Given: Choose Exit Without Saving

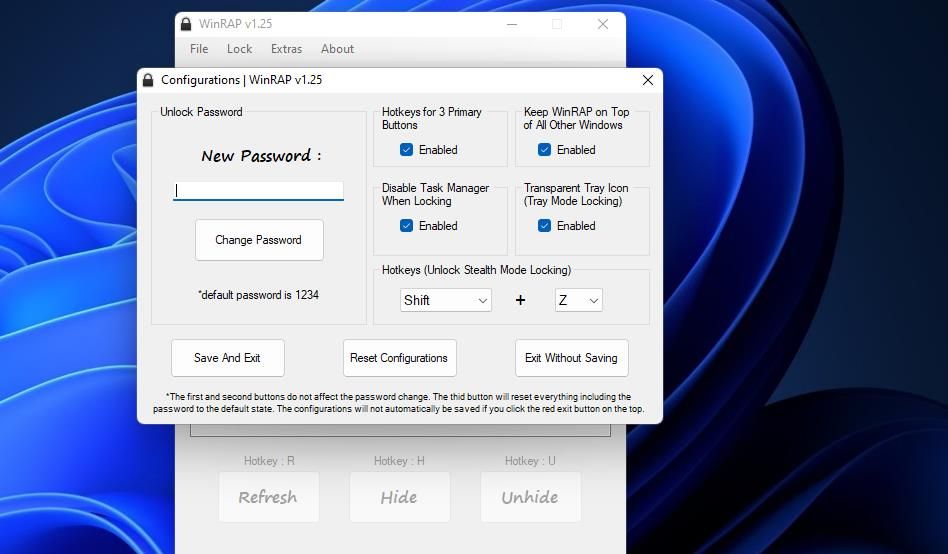Looking at the screenshot, I should click(571, 358).
